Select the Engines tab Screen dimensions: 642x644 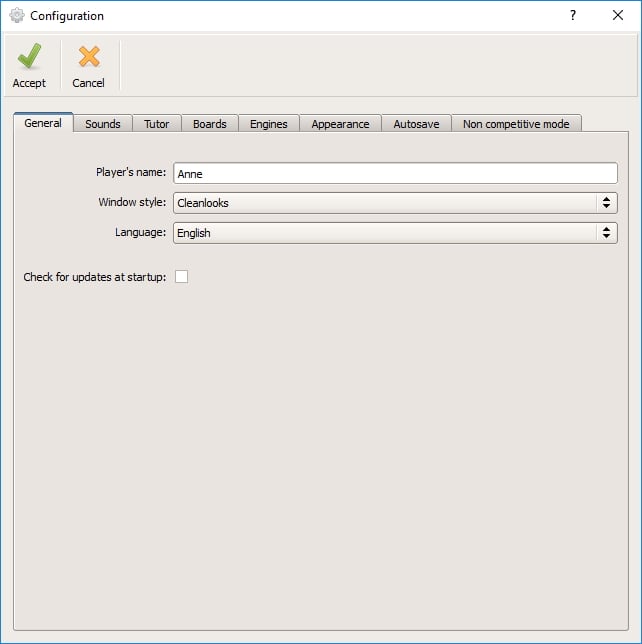[268, 124]
